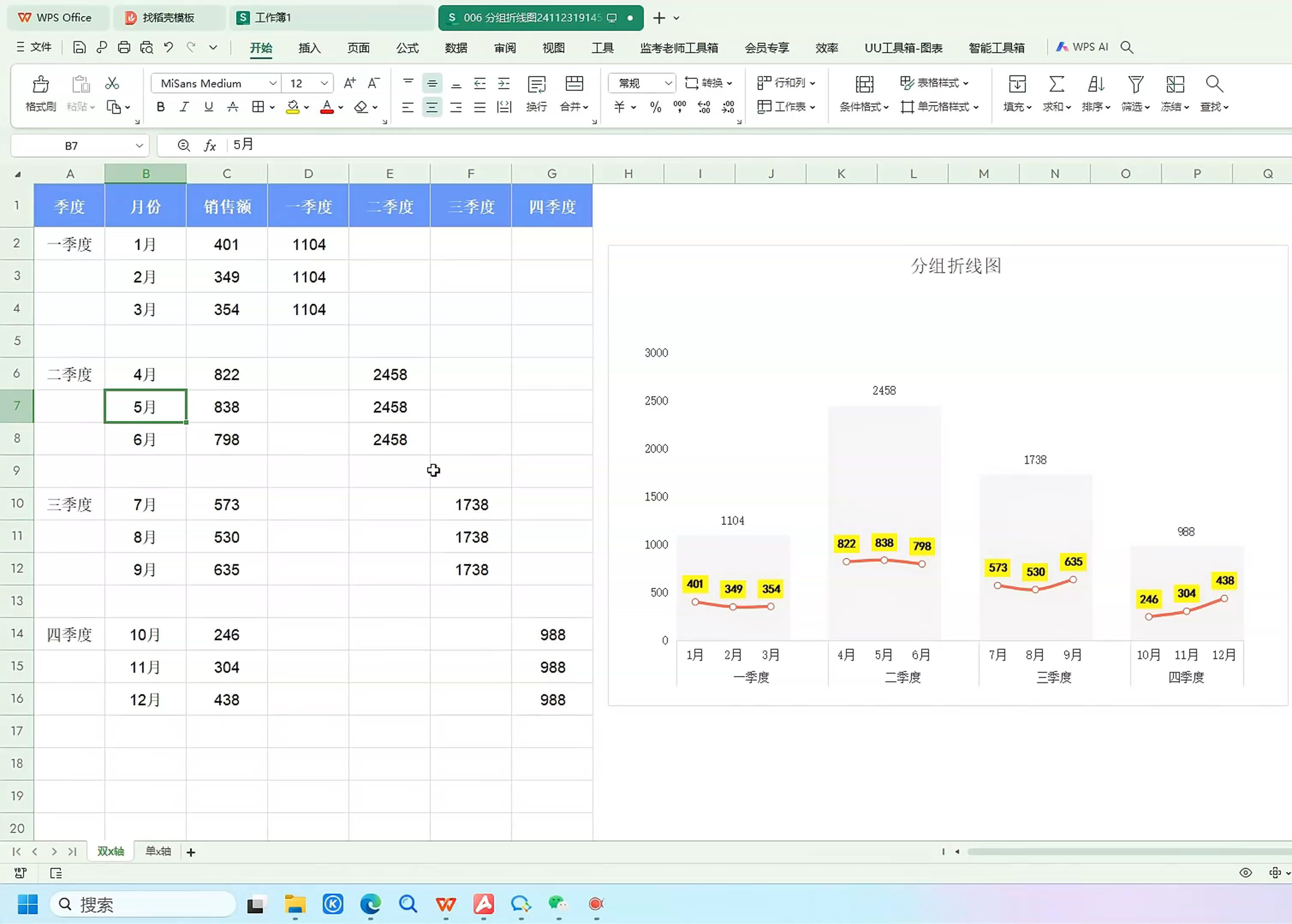Toggle italic formatting
The height and width of the screenshot is (924, 1292).
point(184,107)
